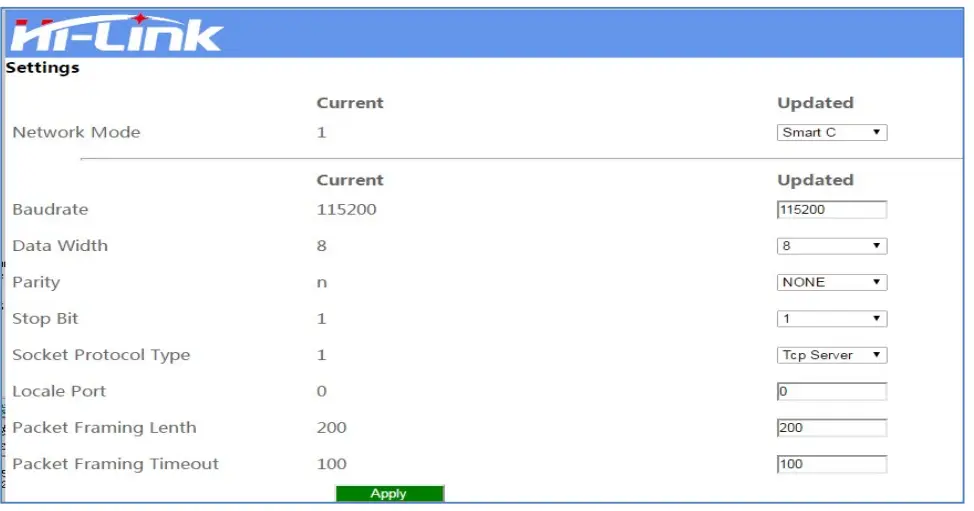Click the current Parity value n

(322, 283)
